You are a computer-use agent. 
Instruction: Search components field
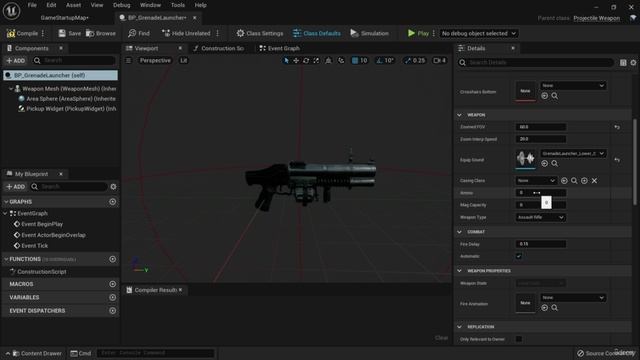tap(74, 60)
